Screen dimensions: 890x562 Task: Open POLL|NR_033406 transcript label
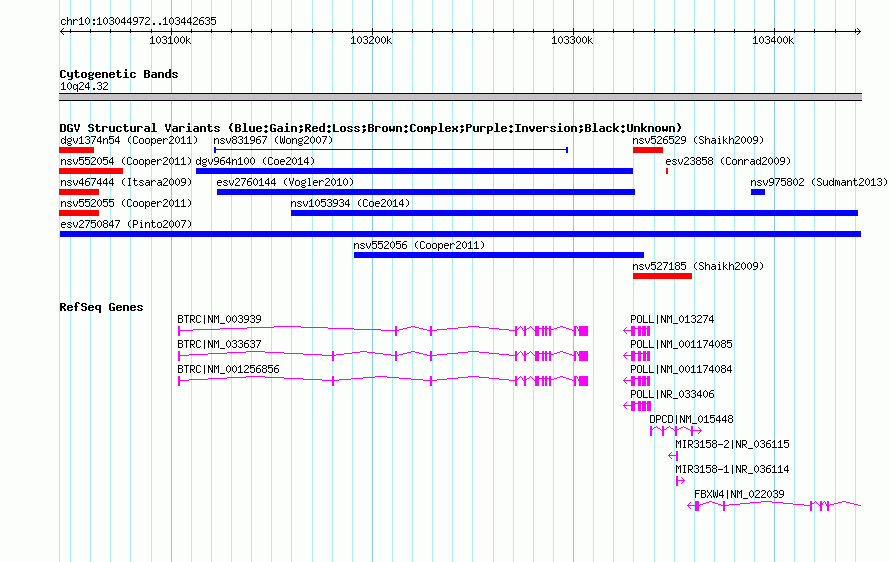(x=672, y=394)
